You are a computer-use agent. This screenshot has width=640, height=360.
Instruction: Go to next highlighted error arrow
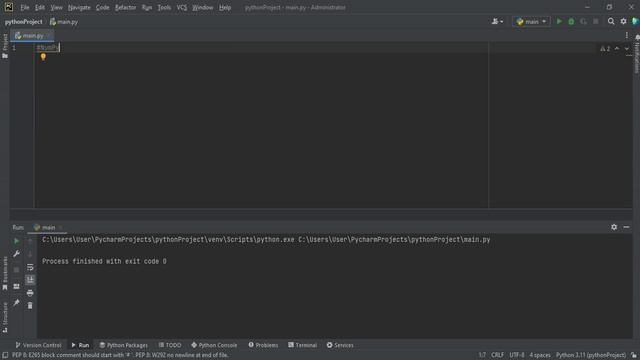coord(627,49)
